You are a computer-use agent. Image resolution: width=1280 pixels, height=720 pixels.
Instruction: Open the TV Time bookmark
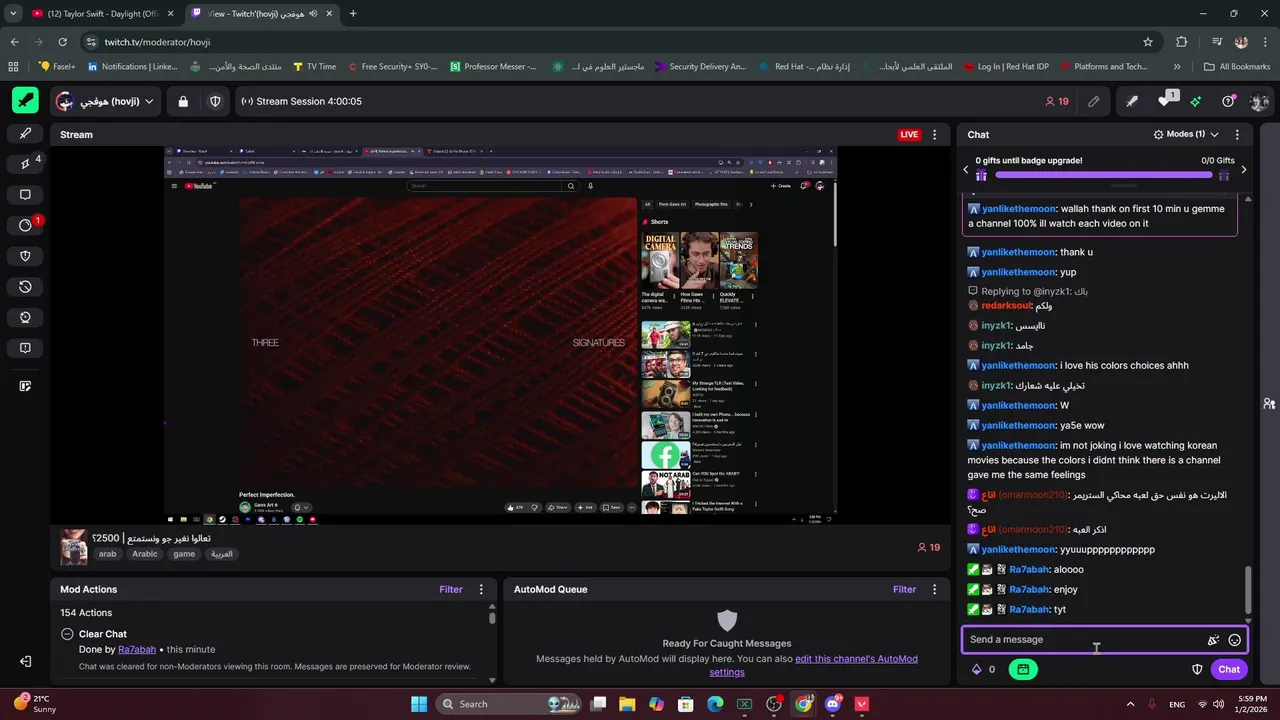[314, 67]
